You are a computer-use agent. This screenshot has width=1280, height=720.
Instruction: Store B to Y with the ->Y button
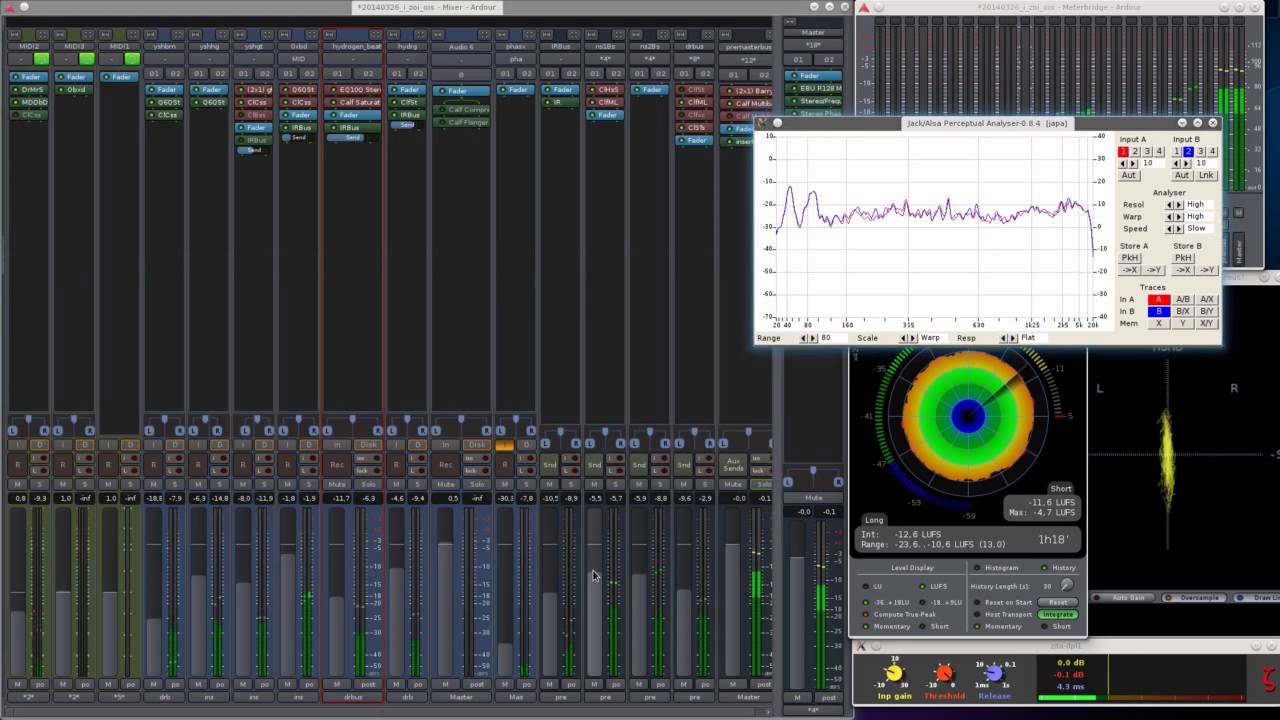[1208, 270]
